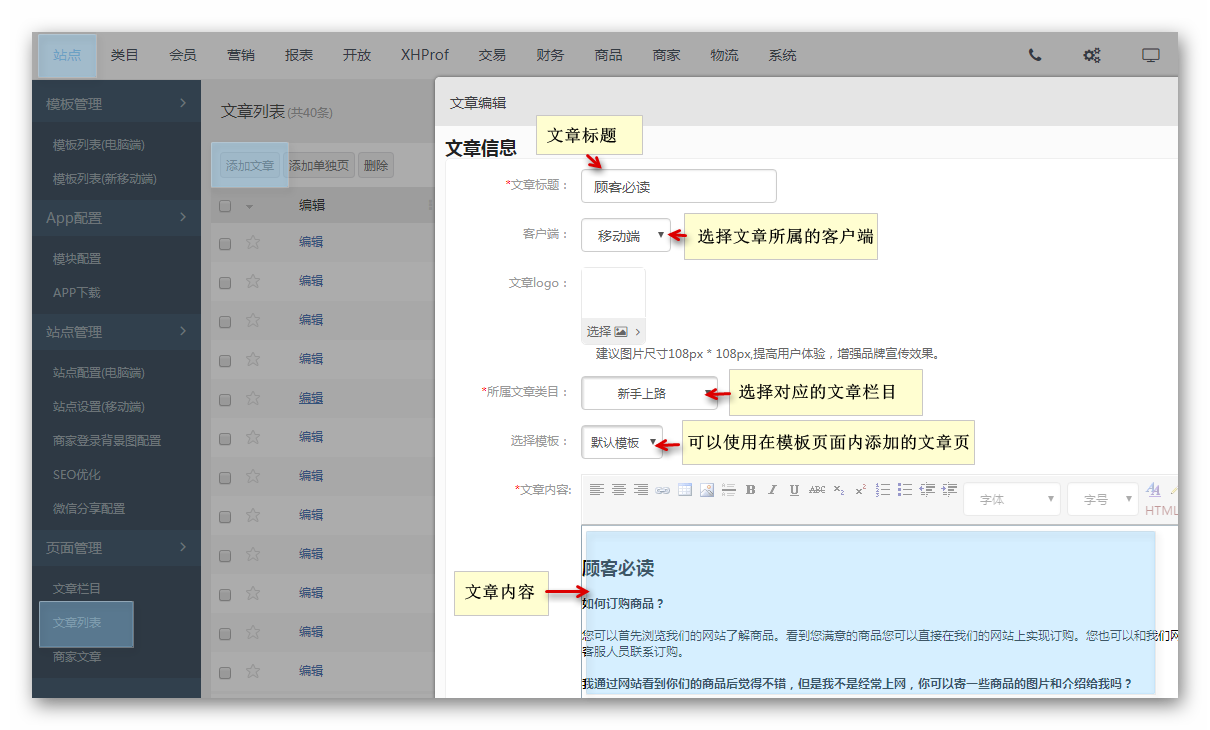The width and height of the screenshot is (1210, 730).
Task: Open the 营销 top menu
Action: click(x=241, y=55)
